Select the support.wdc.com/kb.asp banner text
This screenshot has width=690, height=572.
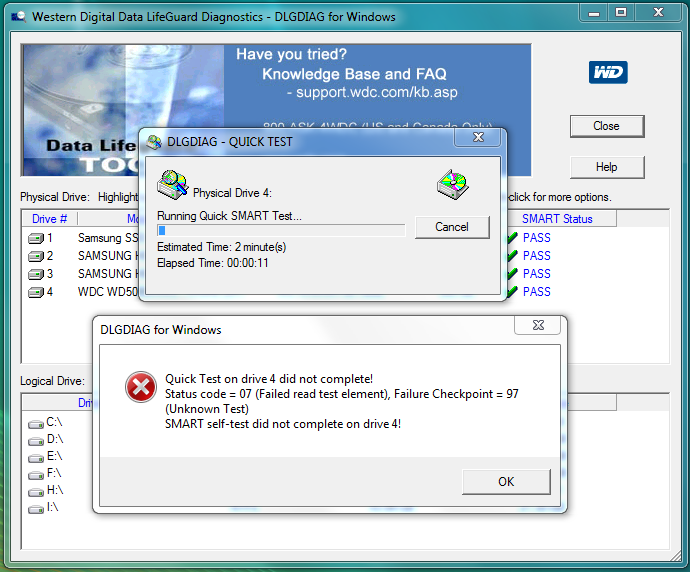point(377,92)
